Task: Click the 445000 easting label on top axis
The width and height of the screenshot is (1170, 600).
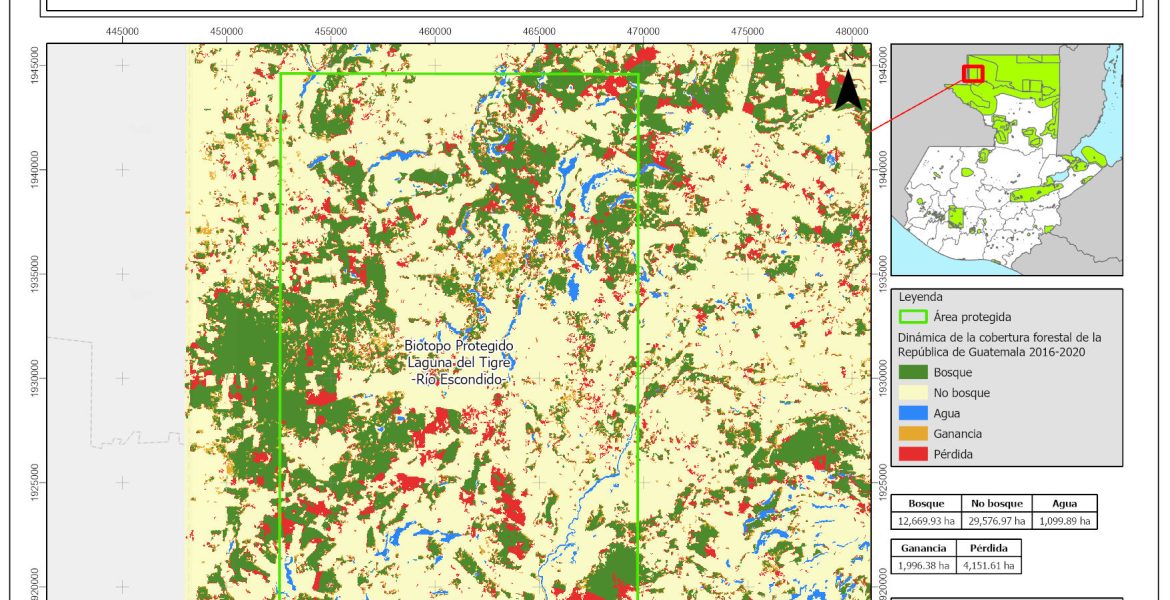Action: coord(122,31)
